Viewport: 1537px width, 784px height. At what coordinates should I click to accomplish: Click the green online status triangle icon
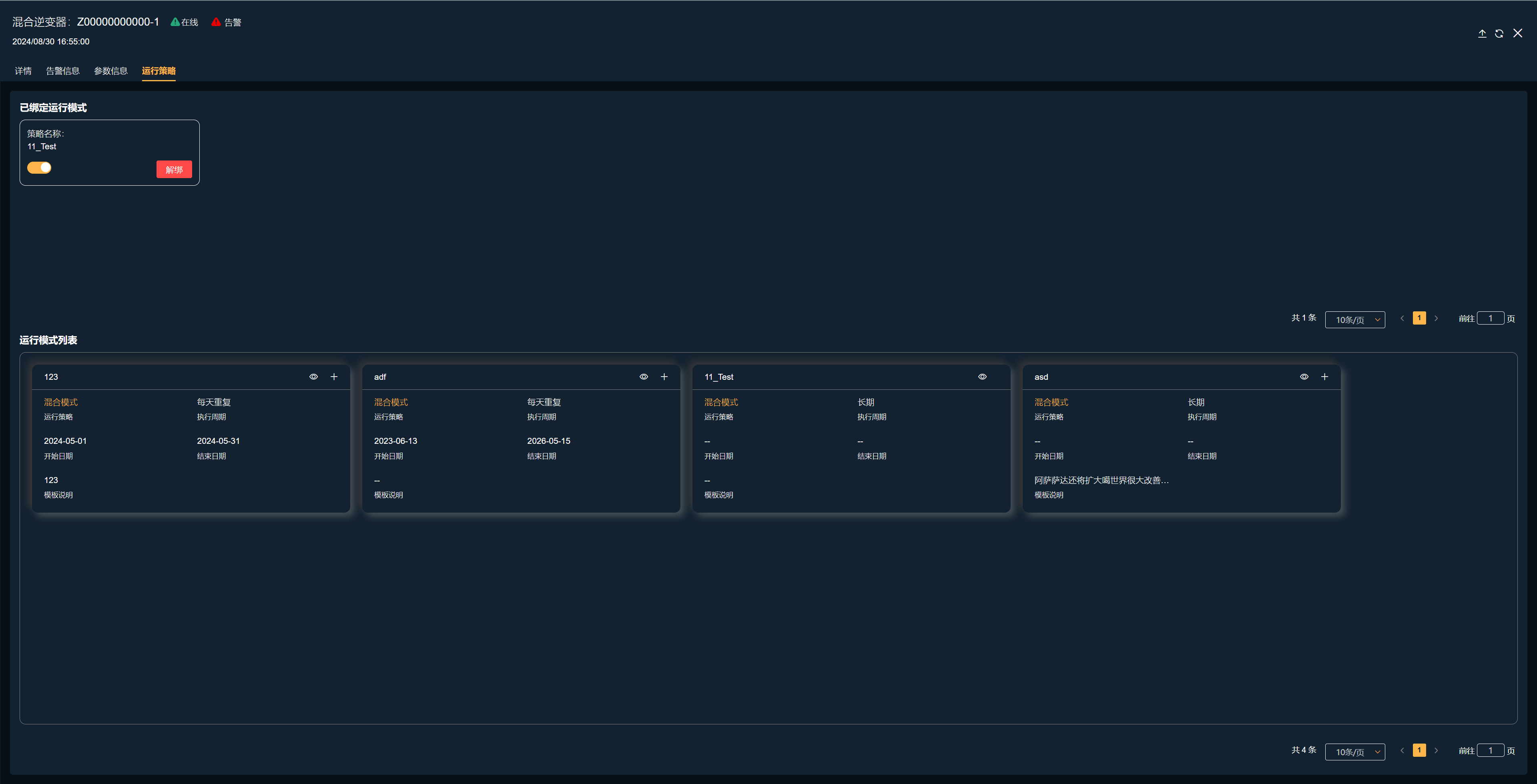click(175, 22)
